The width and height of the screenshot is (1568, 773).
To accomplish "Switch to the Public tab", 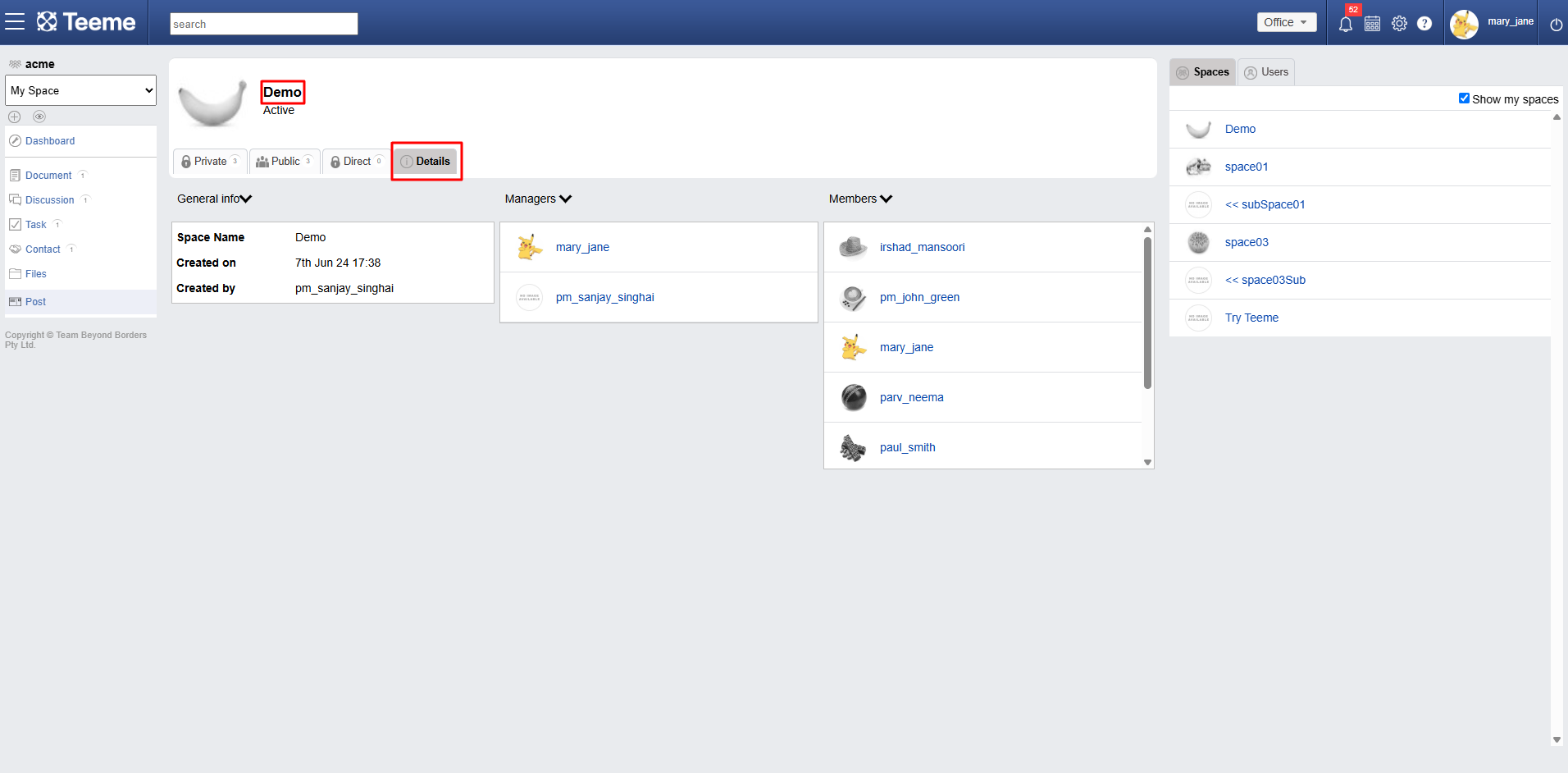I will [285, 162].
